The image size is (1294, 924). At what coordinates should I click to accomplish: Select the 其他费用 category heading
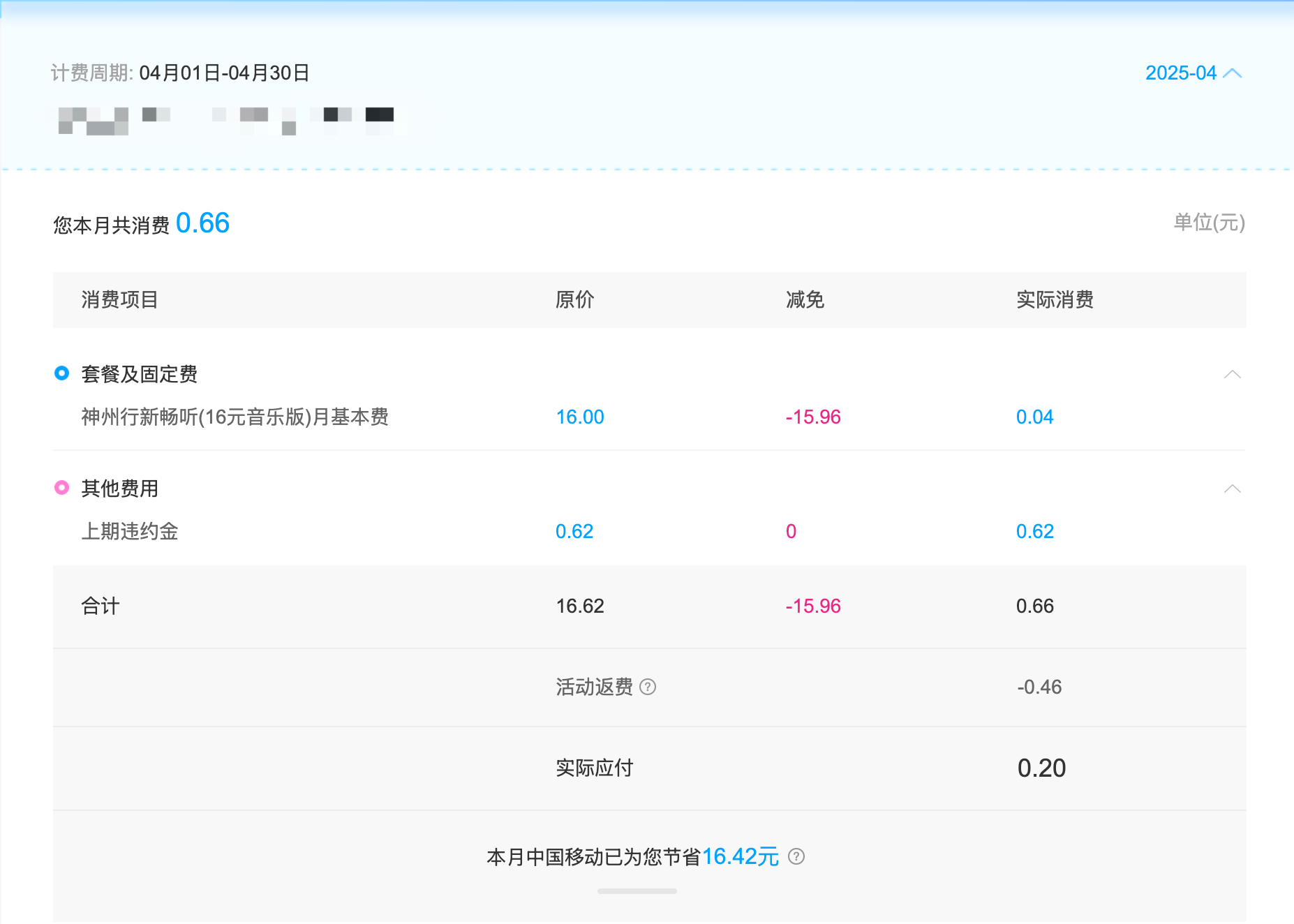click(x=119, y=489)
